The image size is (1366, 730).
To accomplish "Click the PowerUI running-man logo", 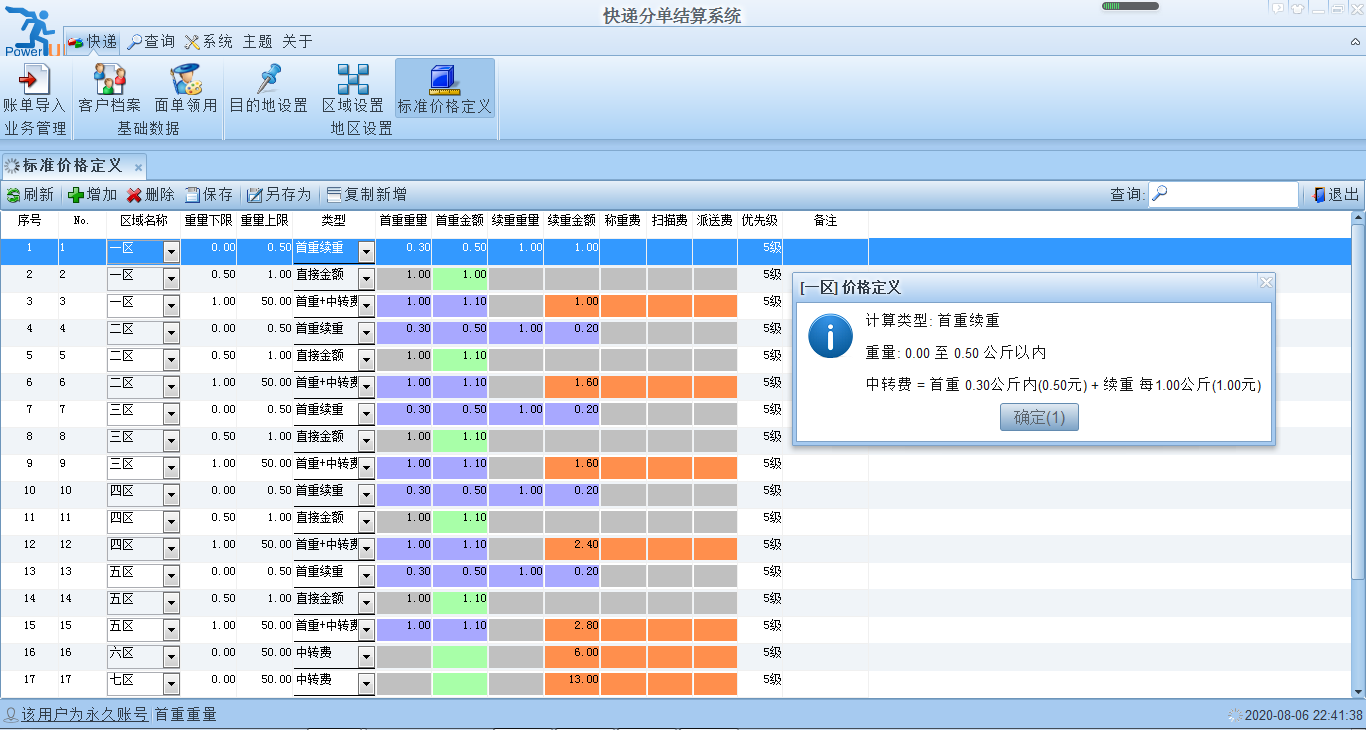I will click(32, 30).
